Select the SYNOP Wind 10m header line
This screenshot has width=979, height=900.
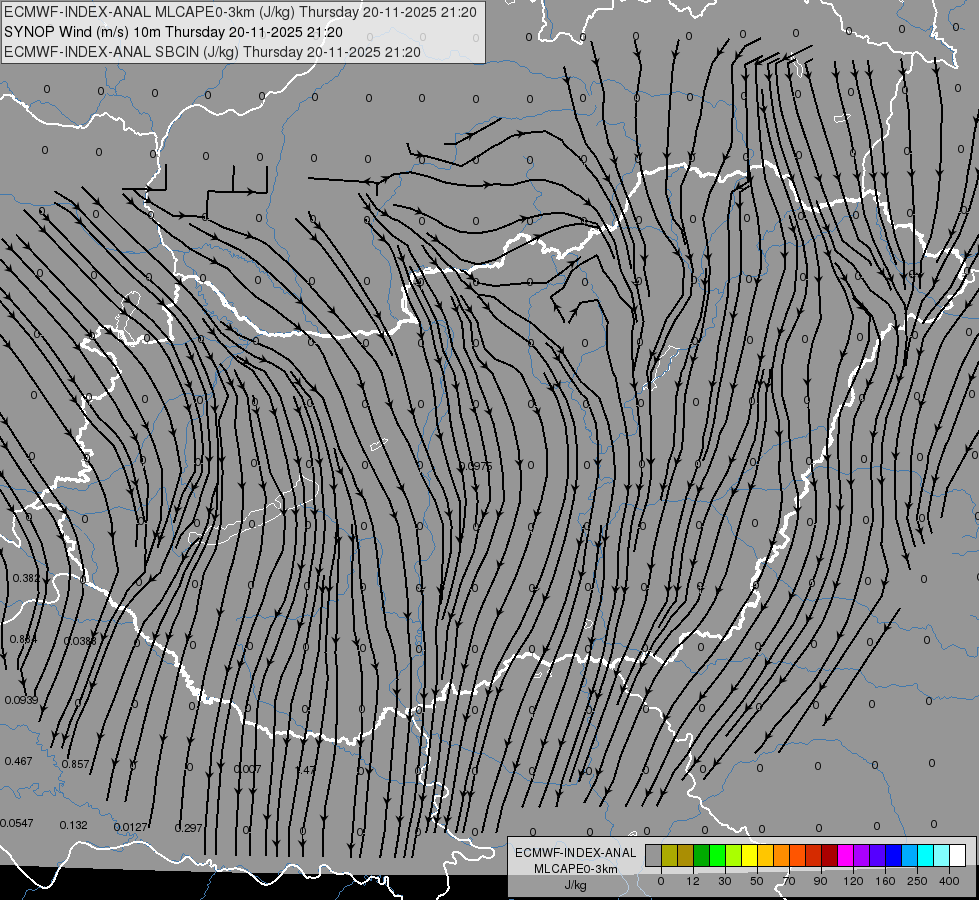pyautogui.click(x=173, y=32)
